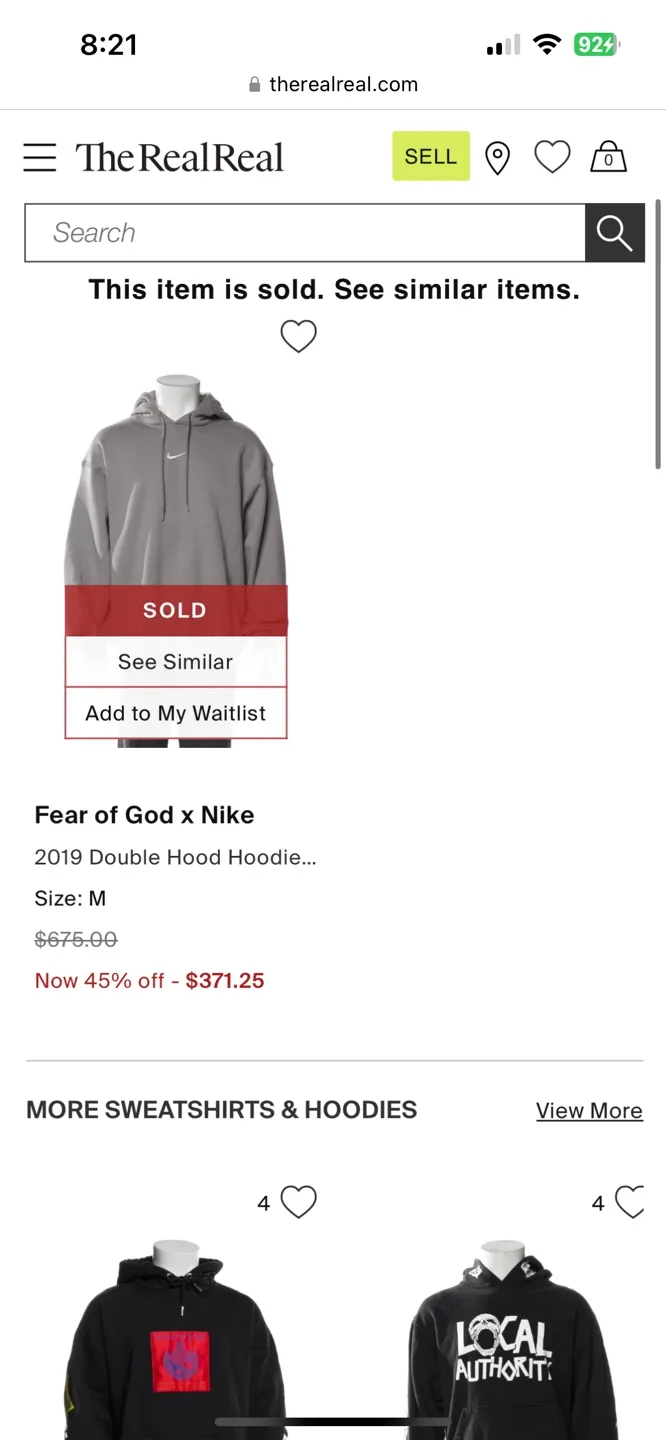The width and height of the screenshot is (666, 1440).
Task: Open your favorites via the heart icon
Action: (x=552, y=156)
